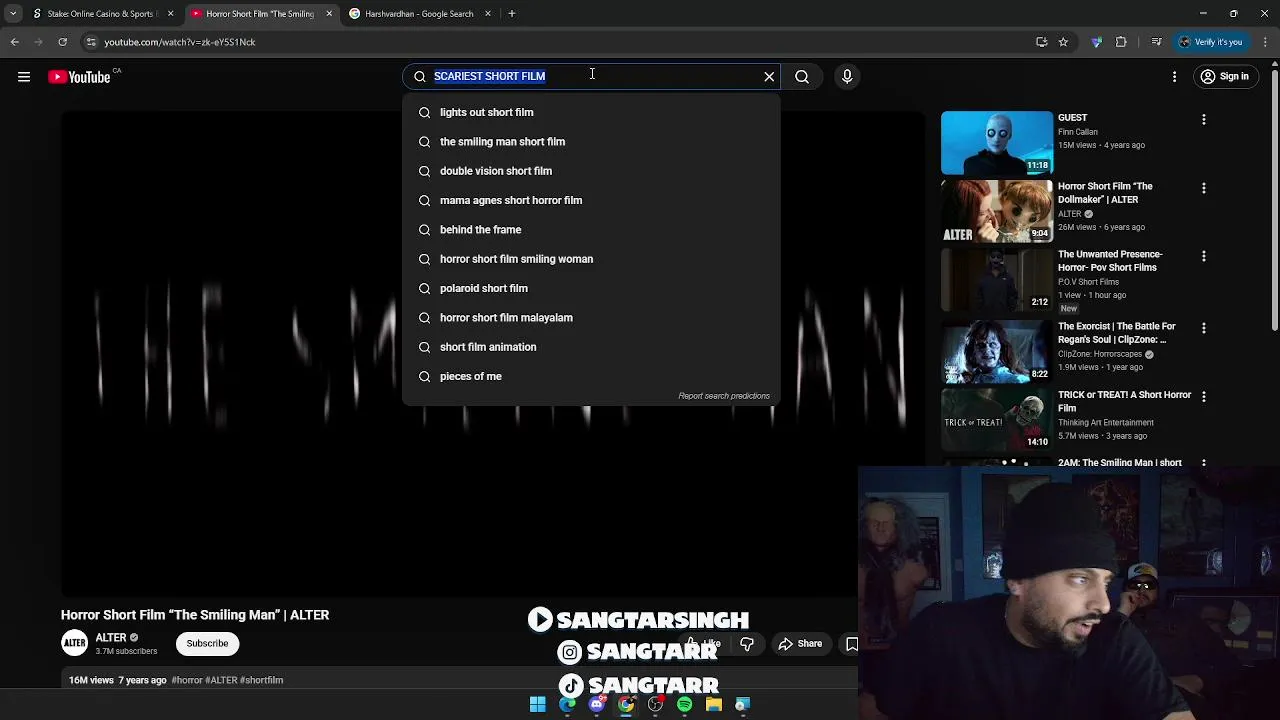The image size is (1280, 720).
Task: Clear search text with the X icon
Action: pyautogui.click(x=769, y=76)
